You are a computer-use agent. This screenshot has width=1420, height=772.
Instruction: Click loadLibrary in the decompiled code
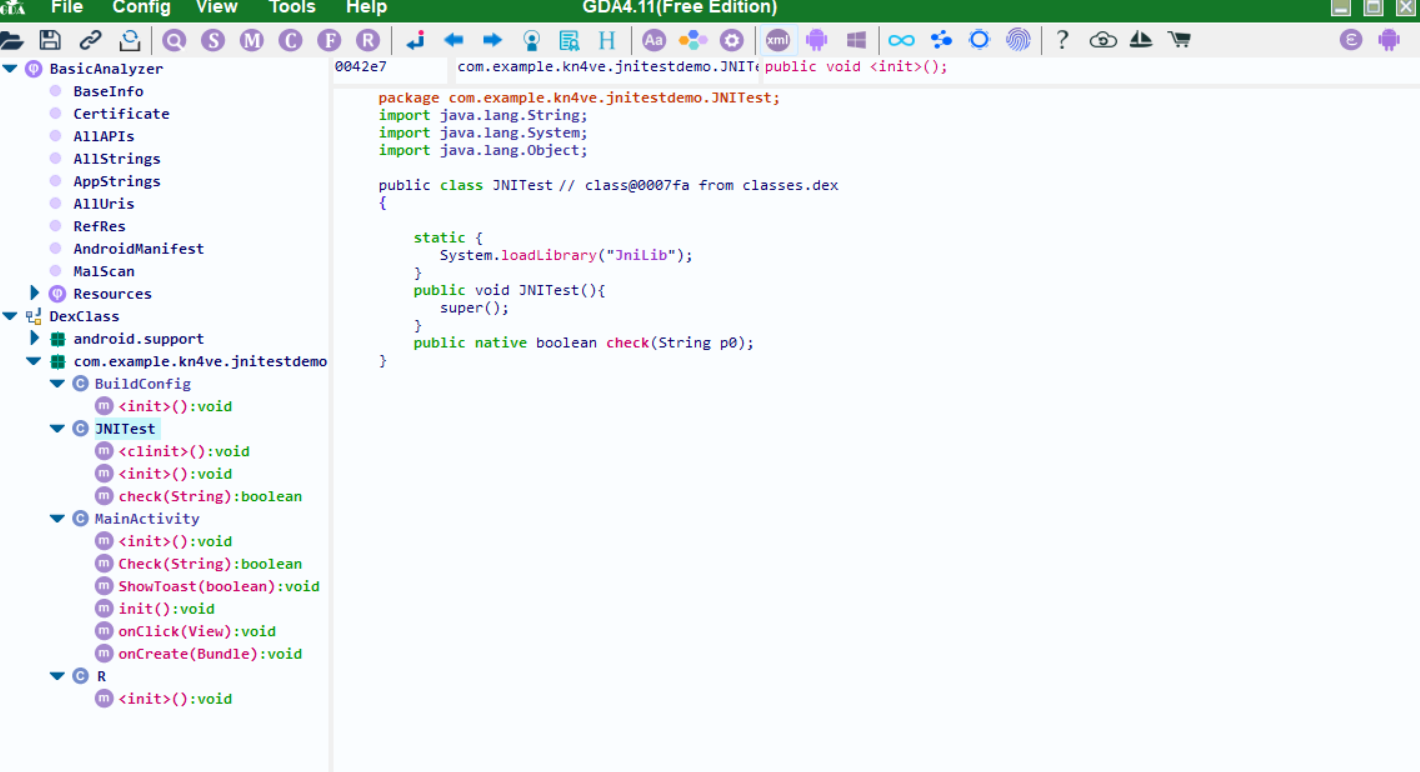click(x=549, y=255)
